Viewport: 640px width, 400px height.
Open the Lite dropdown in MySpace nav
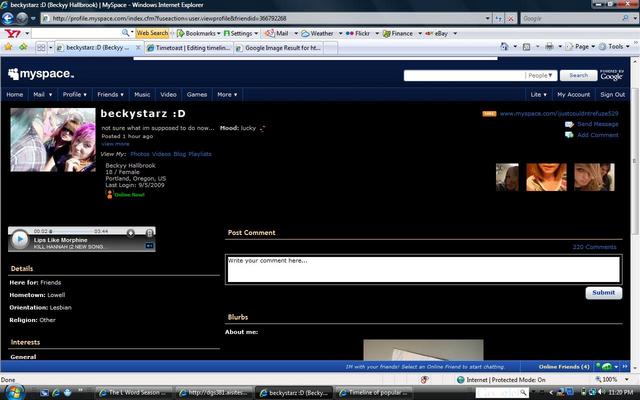tap(538, 95)
